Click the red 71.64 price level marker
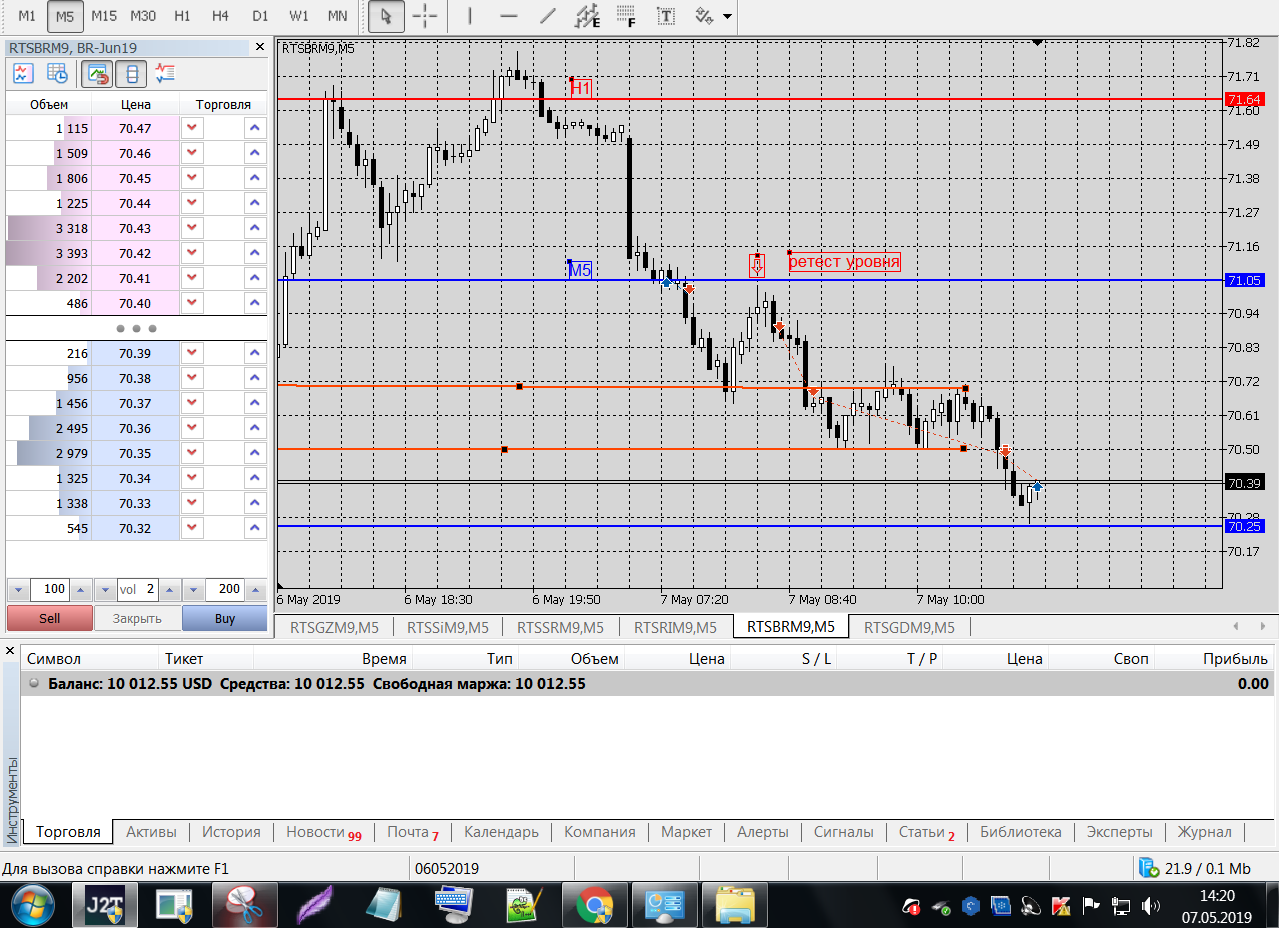Image resolution: width=1279 pixels, height=928 pixels. [x=1244, y=99]
